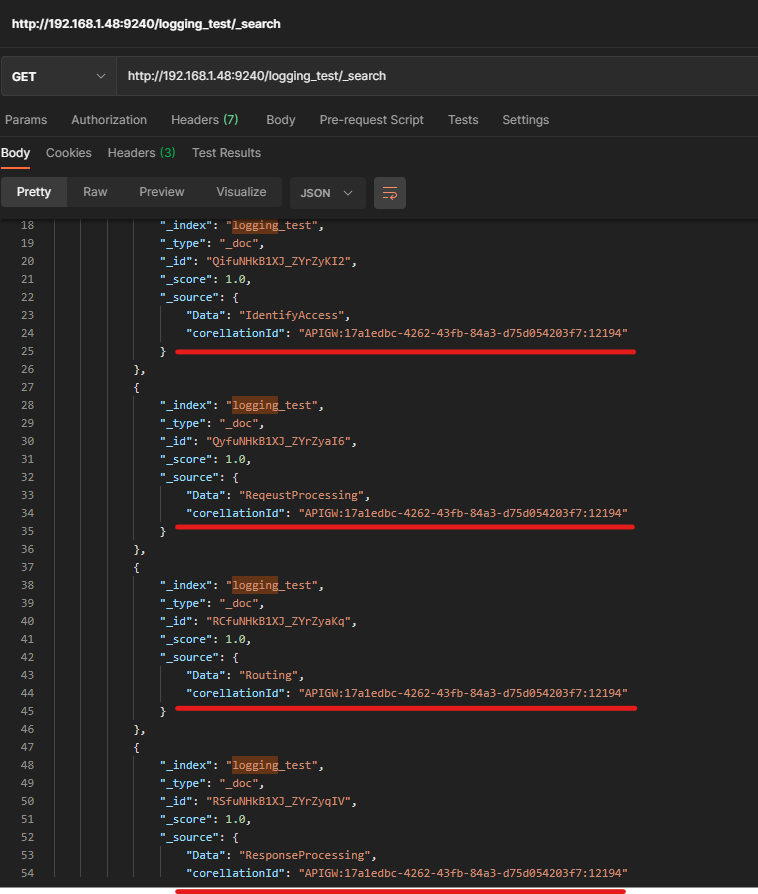Screen dimensions: 758x894
Task: View the response Headers (3) tab
Action: pyautogui.click(x=141, y=153)
